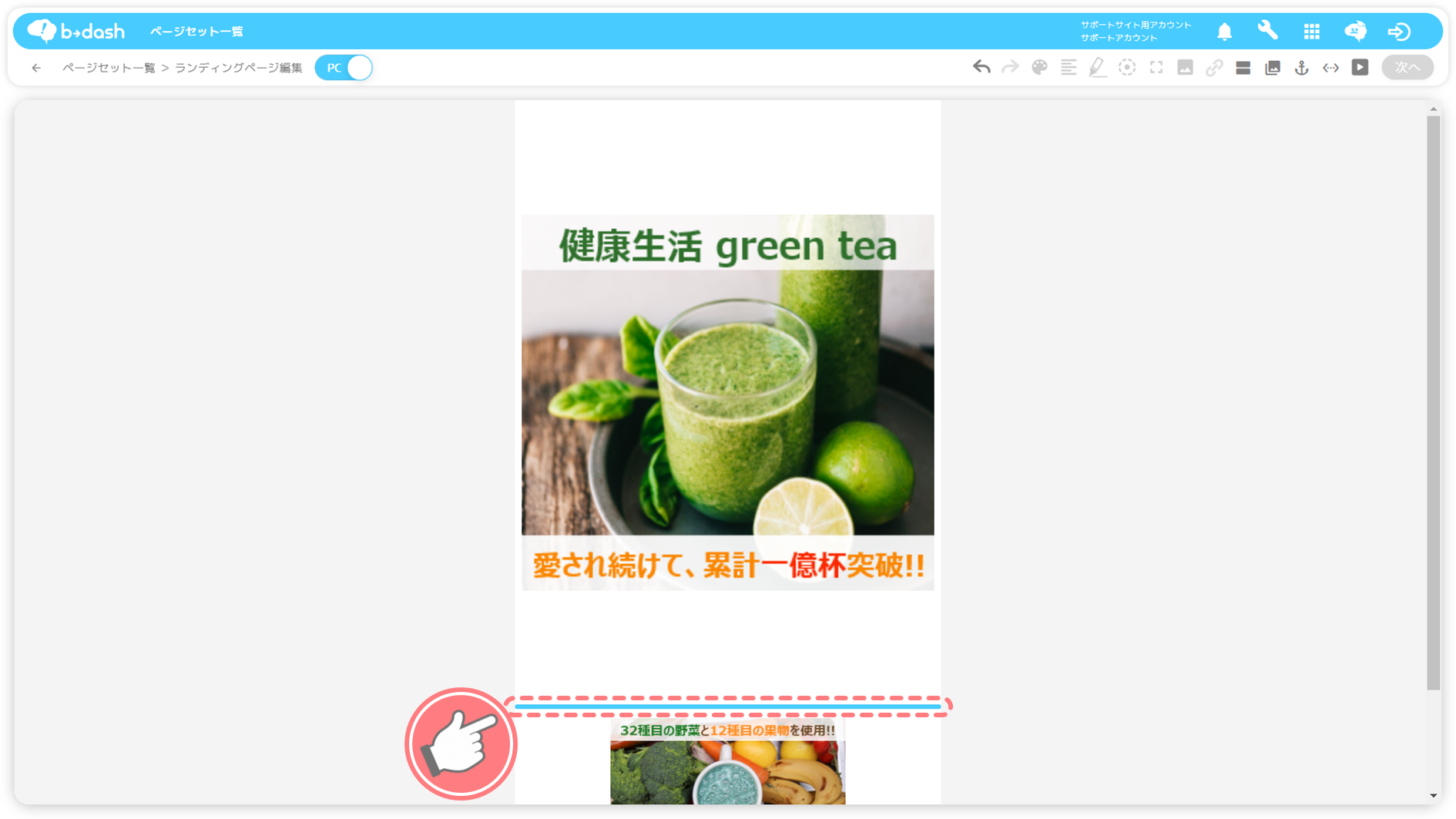The width and height of the screenshot is (1456, 819).
Task: Click the vertical scrollbar thumb
Action: 1433,402
